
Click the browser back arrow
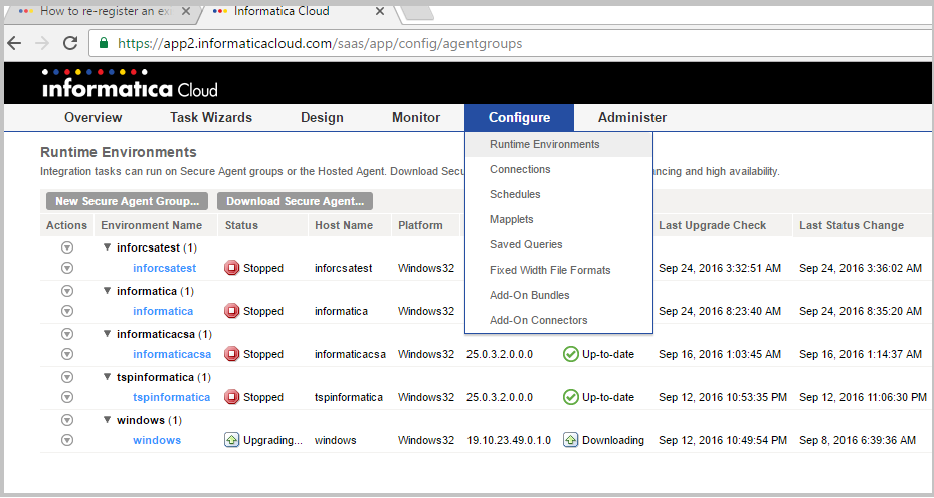click(14, 43)
